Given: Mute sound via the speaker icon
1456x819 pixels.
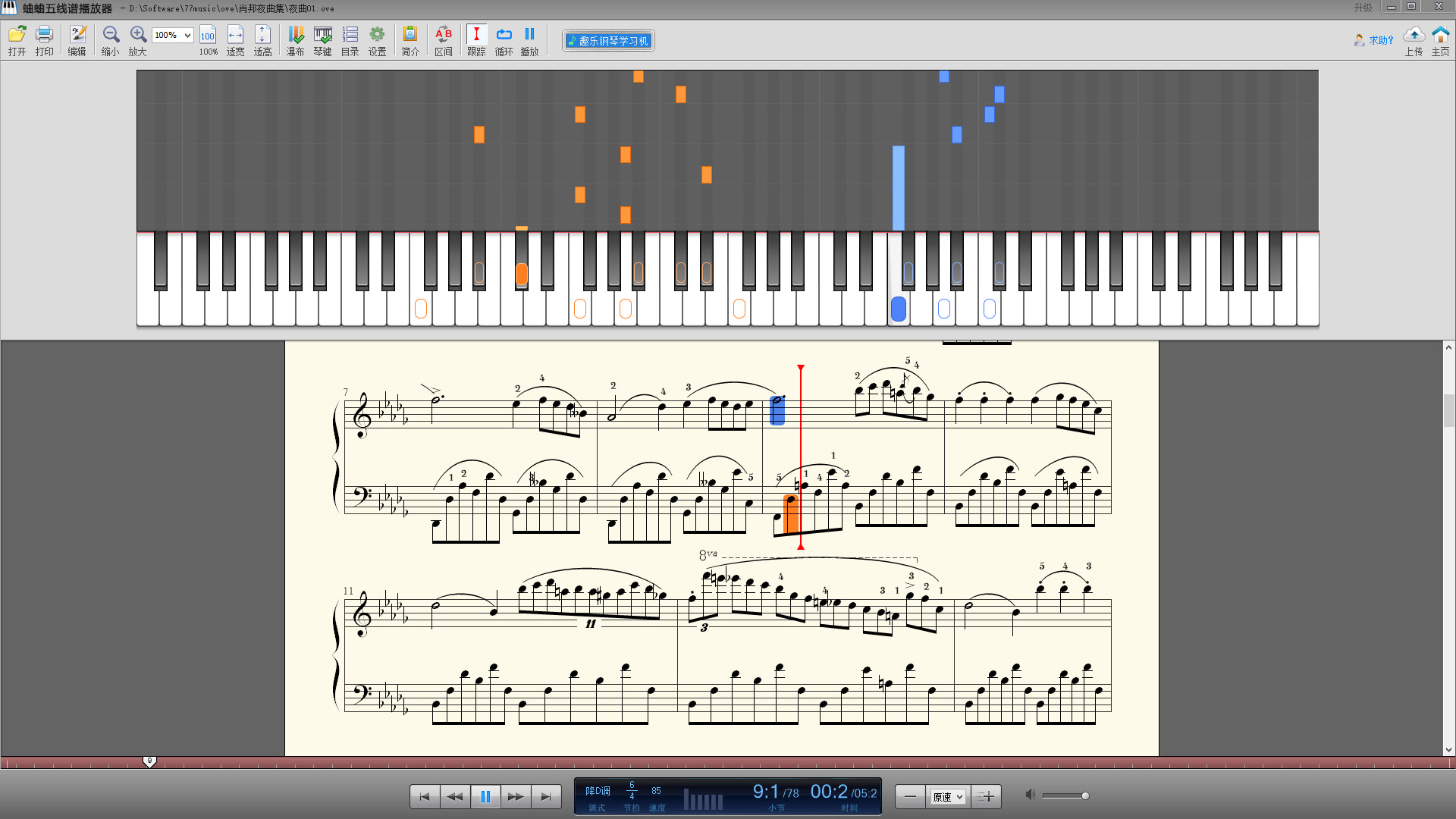Looking at the screenshot, I should [x=1031, y=795].
